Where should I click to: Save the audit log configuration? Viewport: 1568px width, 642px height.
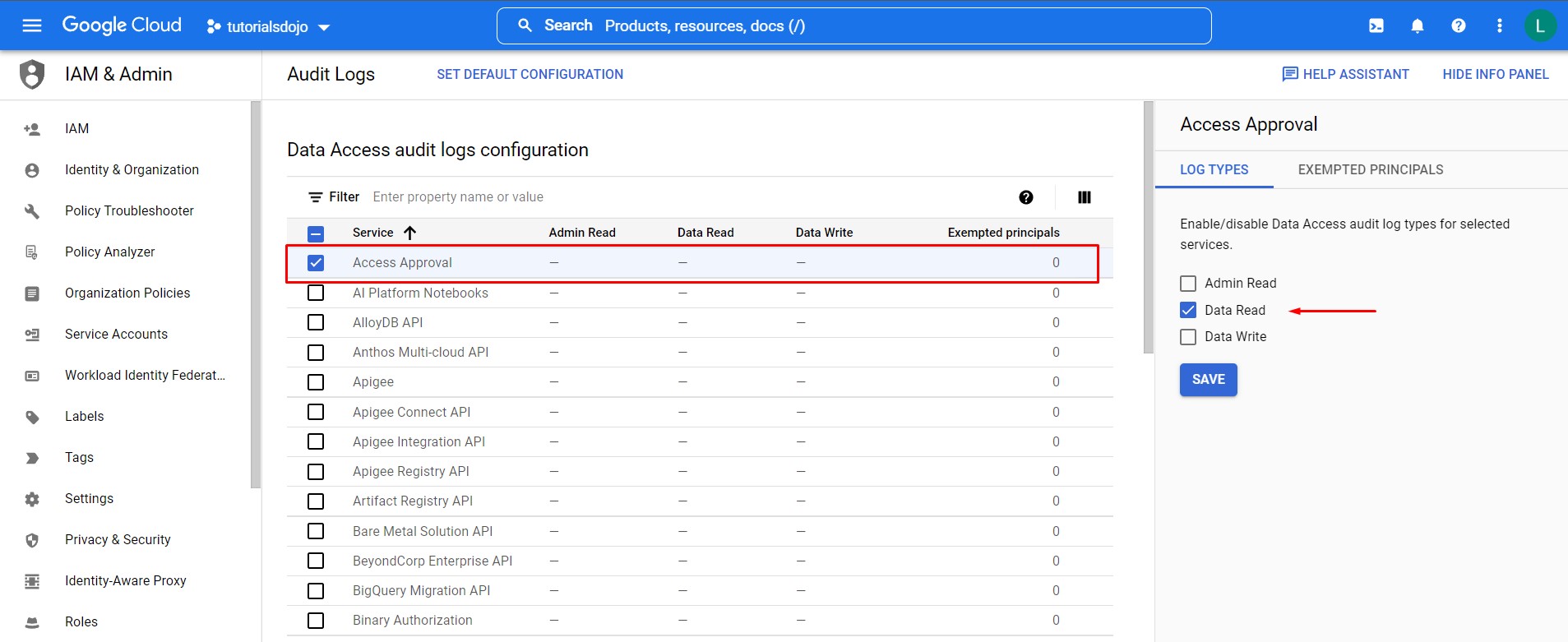[1209, 380]
